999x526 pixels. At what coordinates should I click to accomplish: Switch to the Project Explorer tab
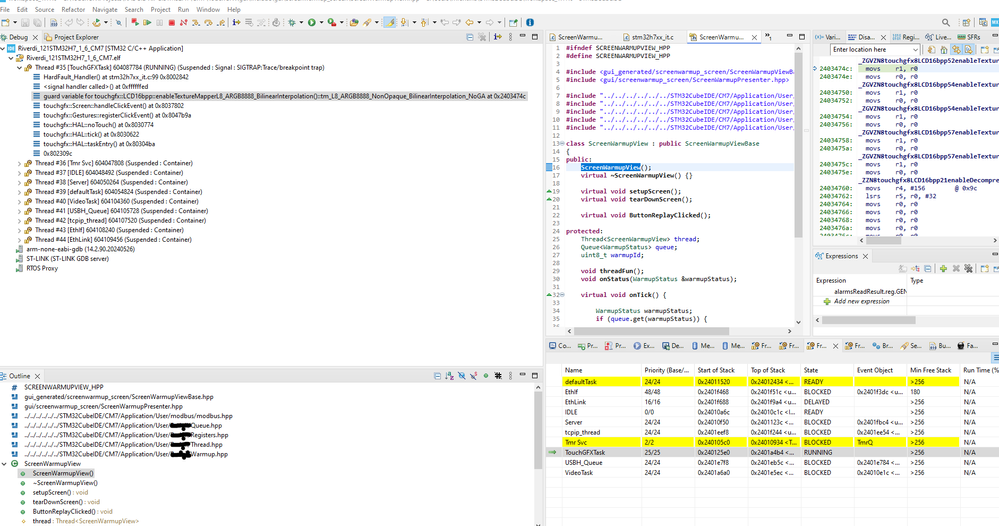(71, 38)
